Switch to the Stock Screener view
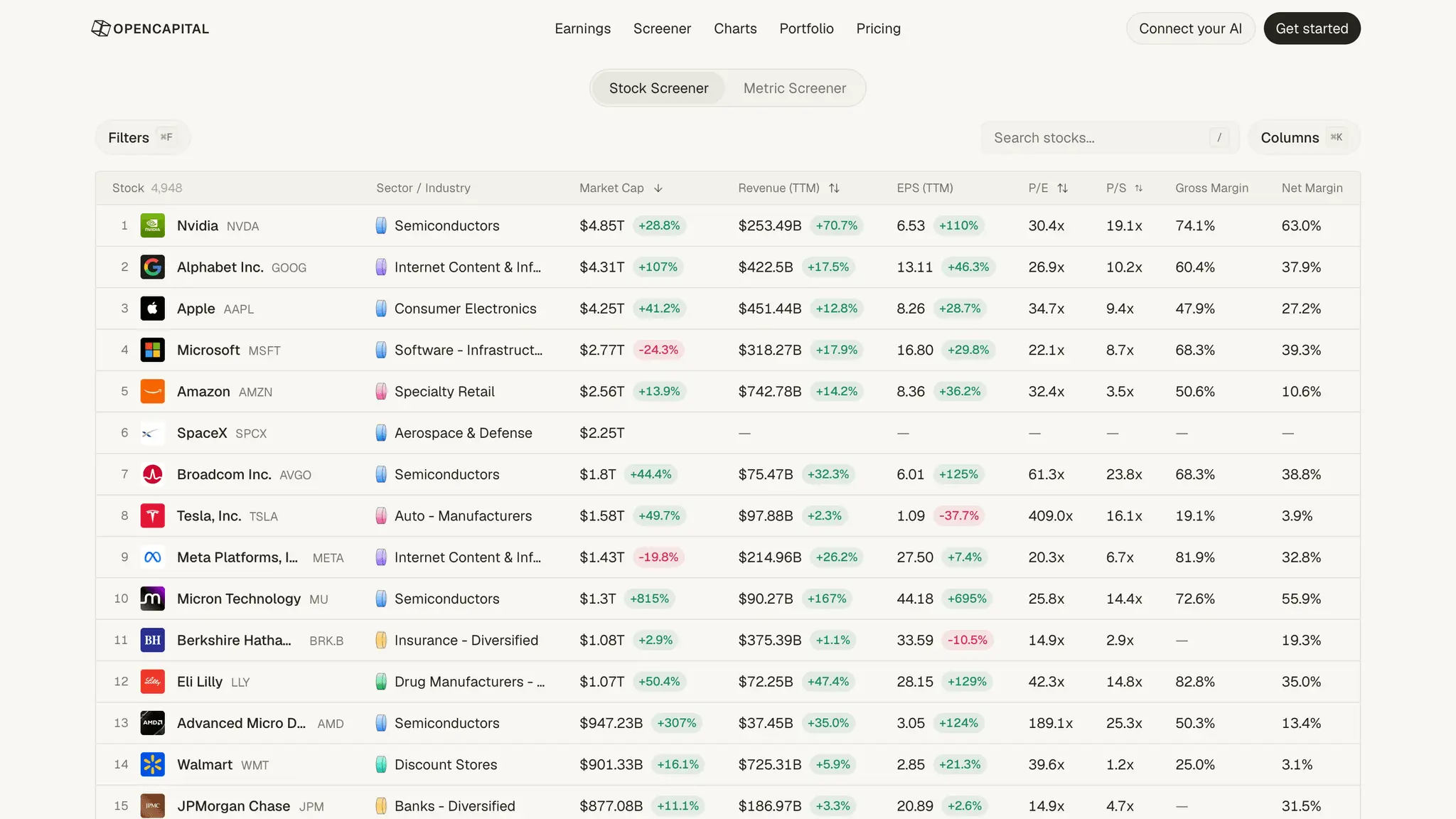Viewport: 1456px width, 819px height. point(658,88)
